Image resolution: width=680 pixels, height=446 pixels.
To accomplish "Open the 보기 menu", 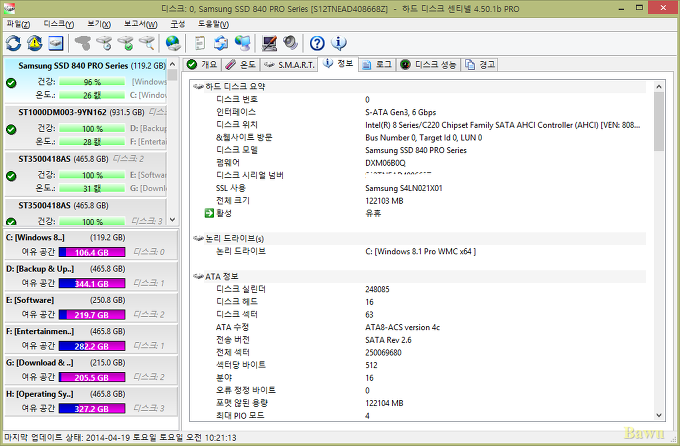I will (99, 24).
